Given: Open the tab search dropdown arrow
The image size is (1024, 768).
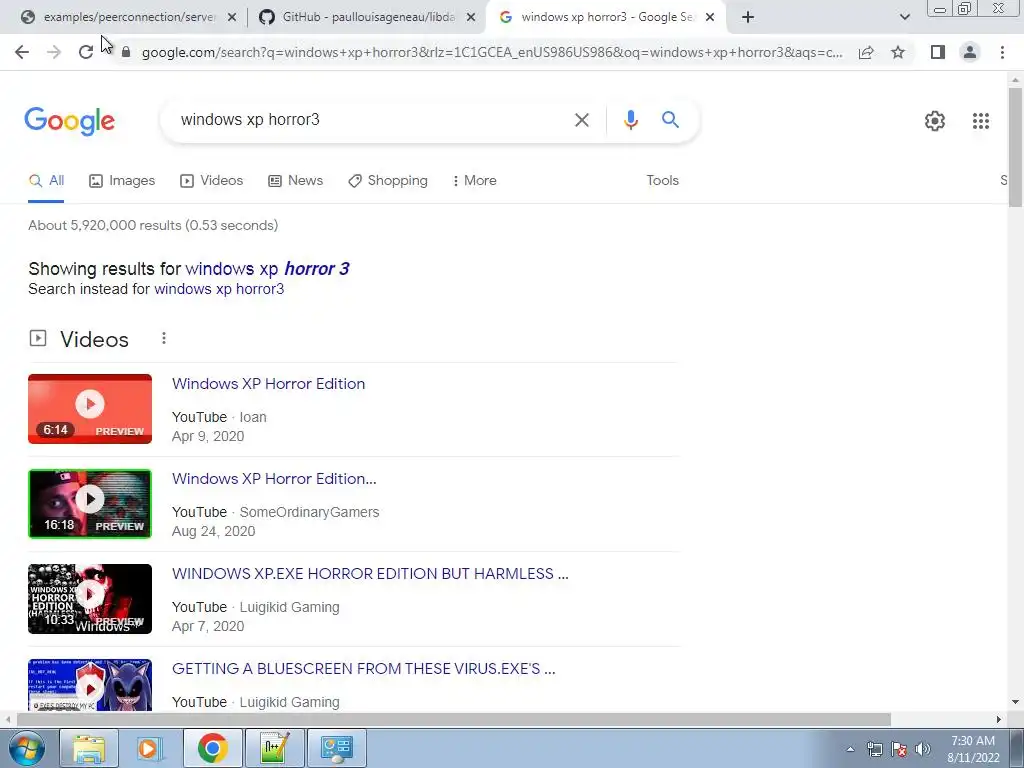Looking at the screenshot, I should coord(904,17).
